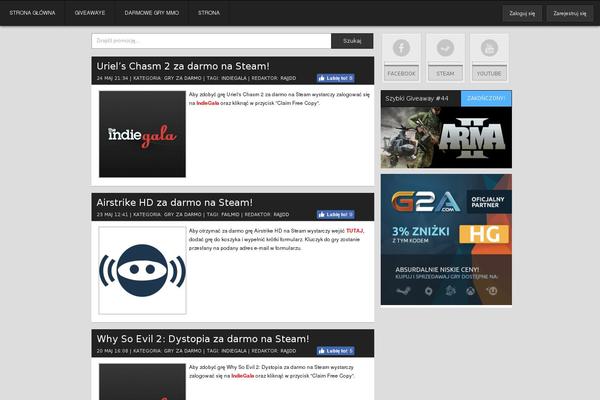
Task: Click the STEAM label under the icon
Action: tap(445, 73)
